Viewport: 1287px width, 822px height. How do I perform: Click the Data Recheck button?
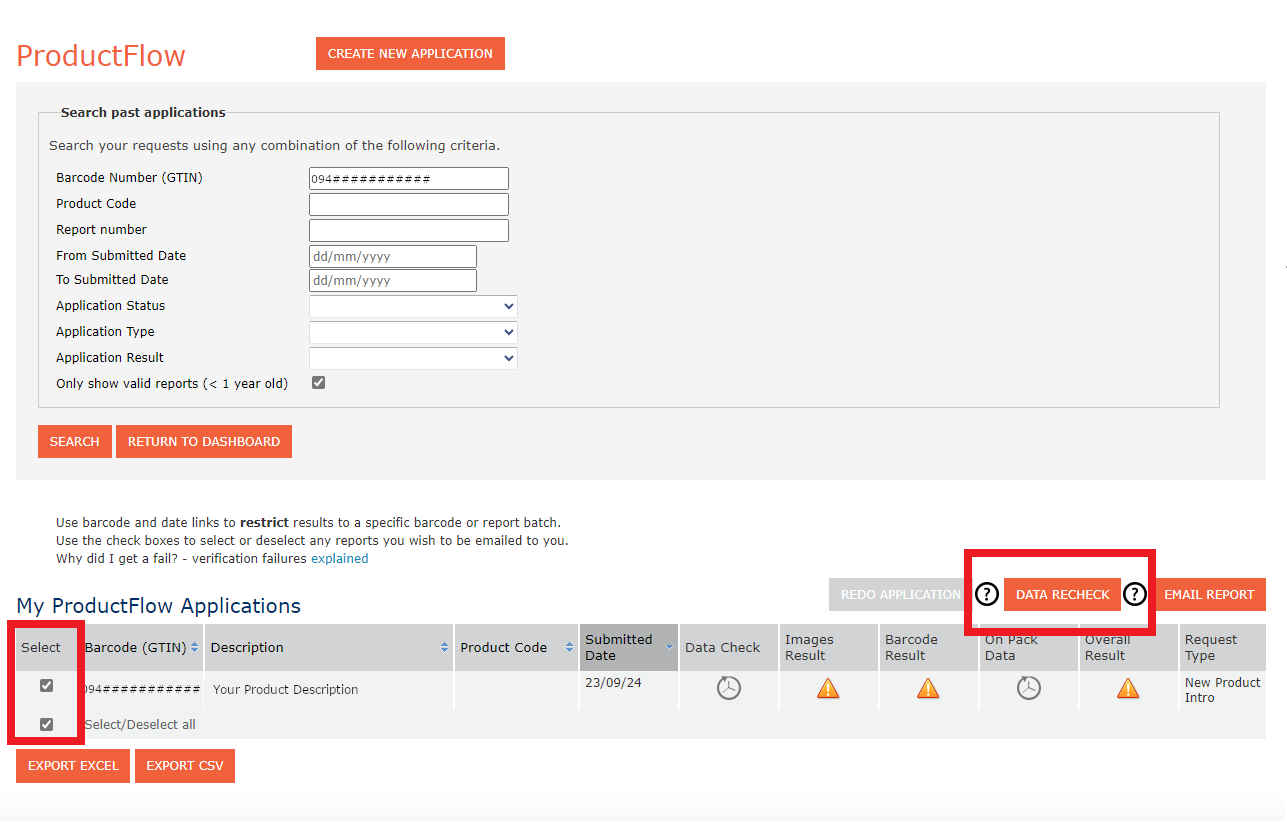pos(1063,595)
